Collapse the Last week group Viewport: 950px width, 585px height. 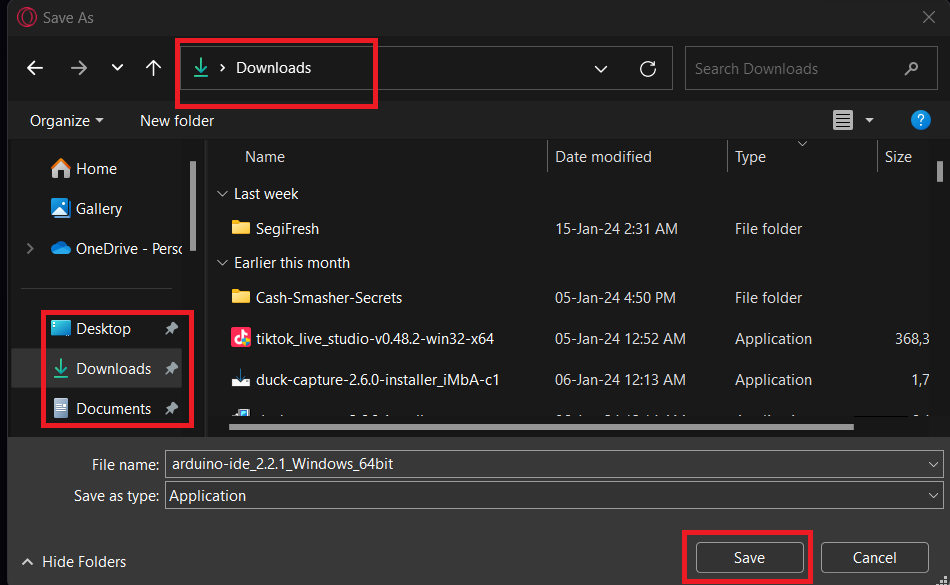pos(222,194)
